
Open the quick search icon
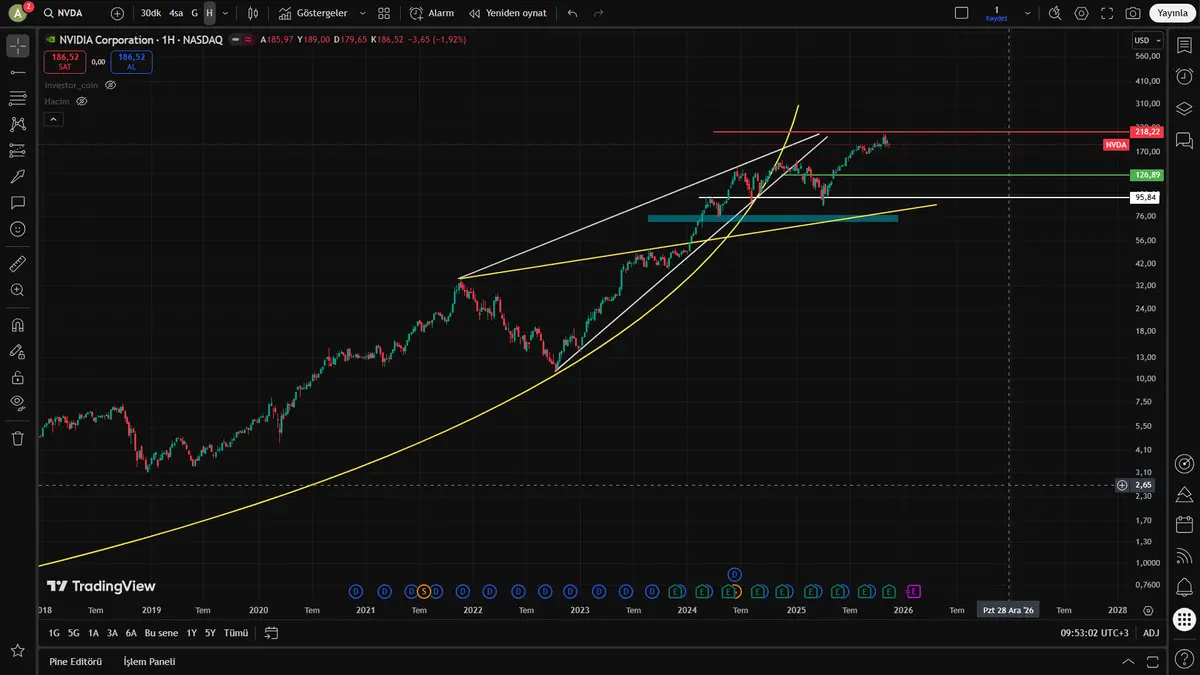point(1056,13)
